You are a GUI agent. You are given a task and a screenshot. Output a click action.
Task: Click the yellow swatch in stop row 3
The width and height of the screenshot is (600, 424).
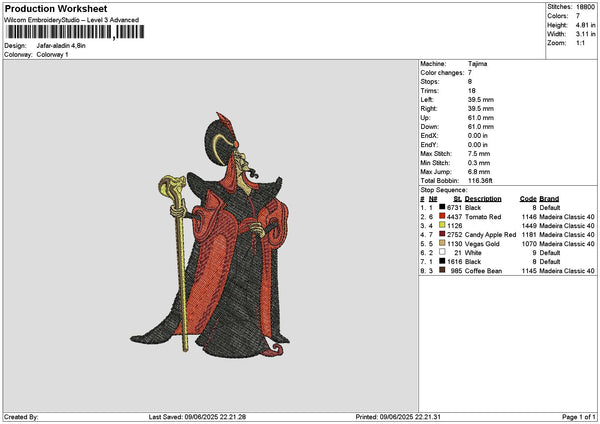442,225
